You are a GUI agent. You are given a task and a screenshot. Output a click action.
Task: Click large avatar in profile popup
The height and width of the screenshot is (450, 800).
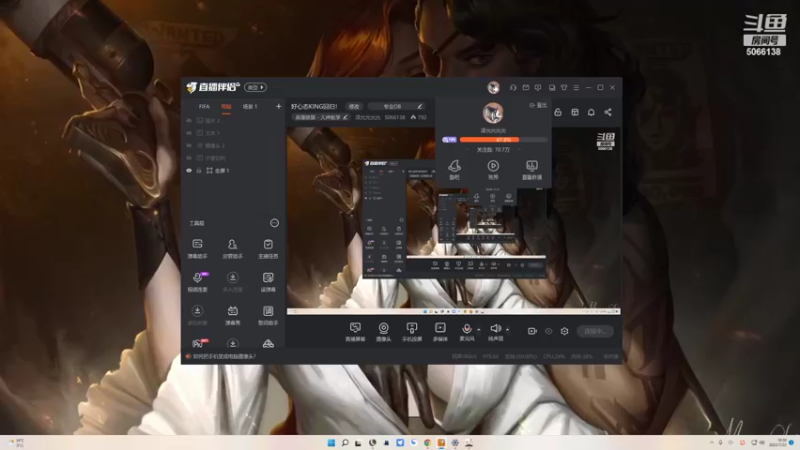[x=493, y=113]
